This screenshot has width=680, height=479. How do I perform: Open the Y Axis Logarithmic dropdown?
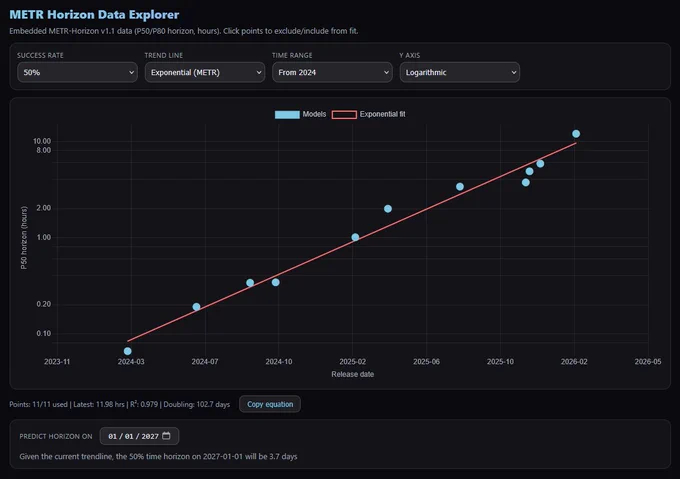[x=460, y=72]
